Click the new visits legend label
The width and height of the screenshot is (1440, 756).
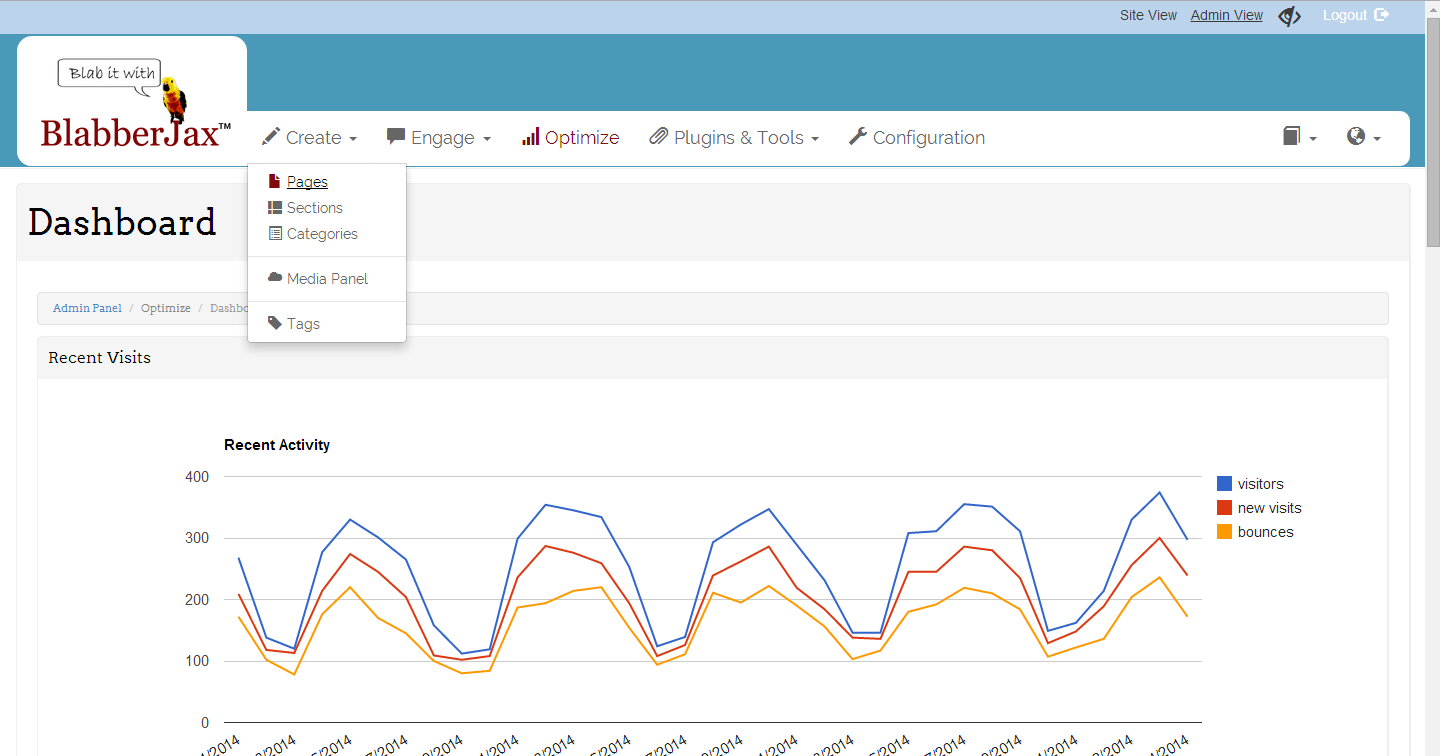[1270, 508]
